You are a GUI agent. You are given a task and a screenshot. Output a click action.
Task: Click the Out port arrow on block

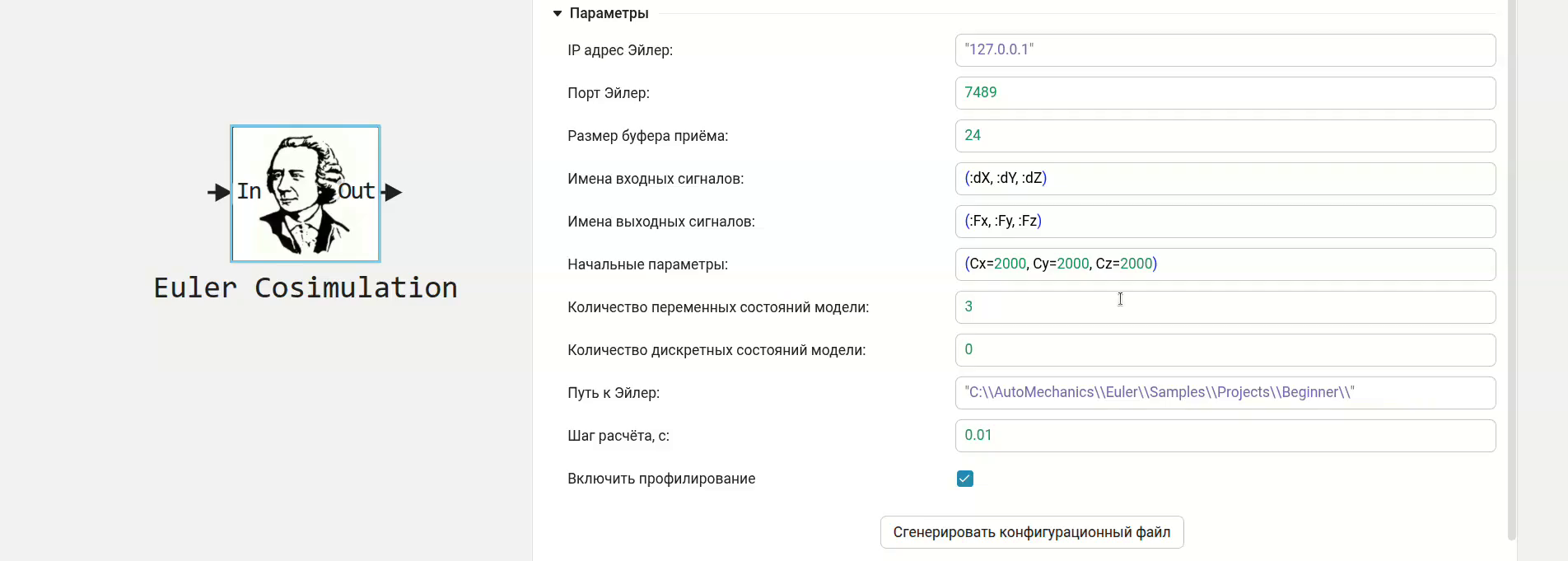tap(393, 193)
